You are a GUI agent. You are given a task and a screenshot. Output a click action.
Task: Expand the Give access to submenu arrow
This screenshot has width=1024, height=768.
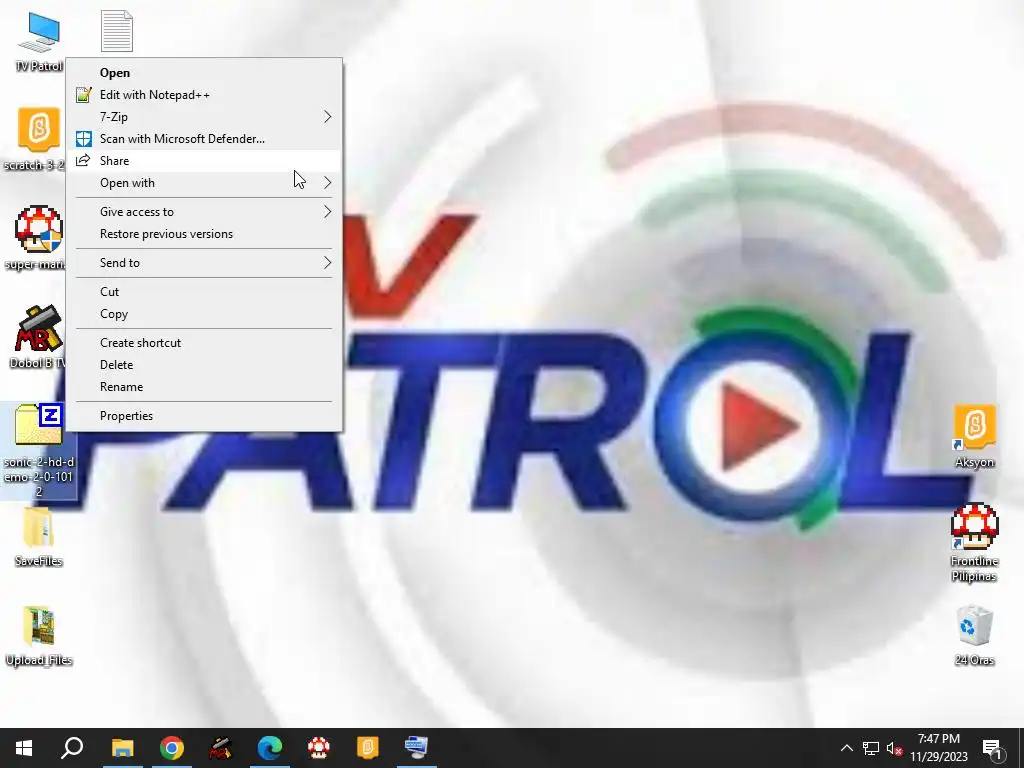(328, 212)
